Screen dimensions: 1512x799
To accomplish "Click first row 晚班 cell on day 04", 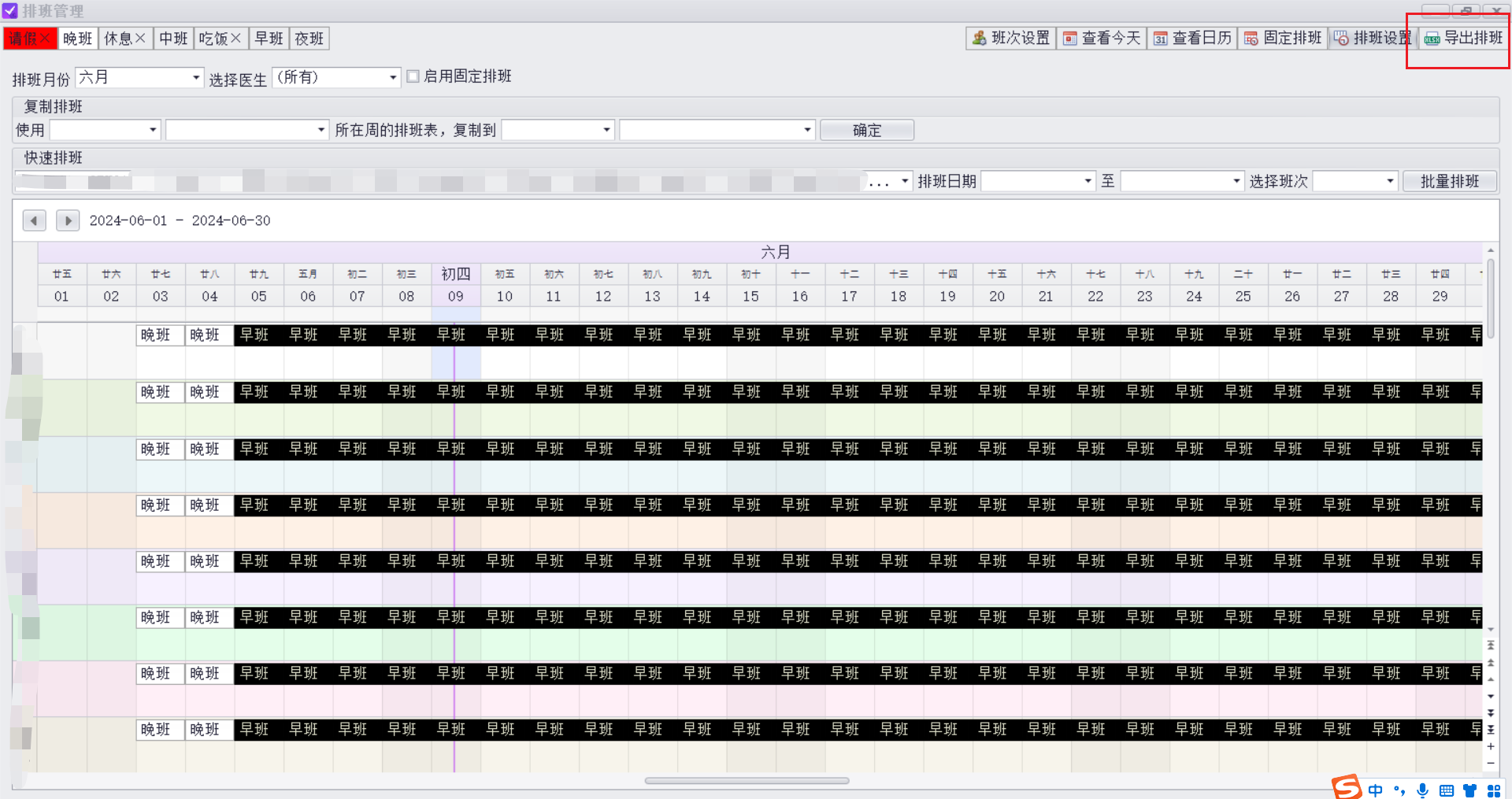I will pos(209,335).
